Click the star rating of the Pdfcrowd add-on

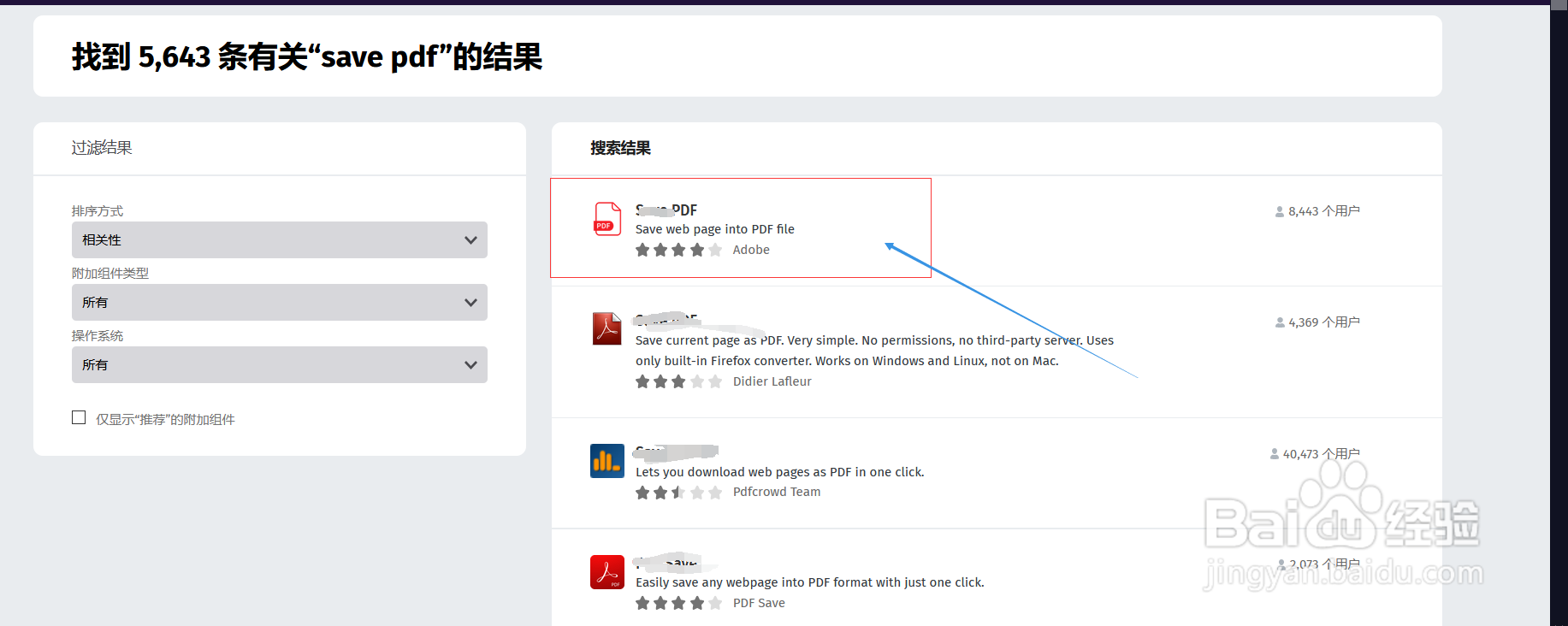coord(679,493)
